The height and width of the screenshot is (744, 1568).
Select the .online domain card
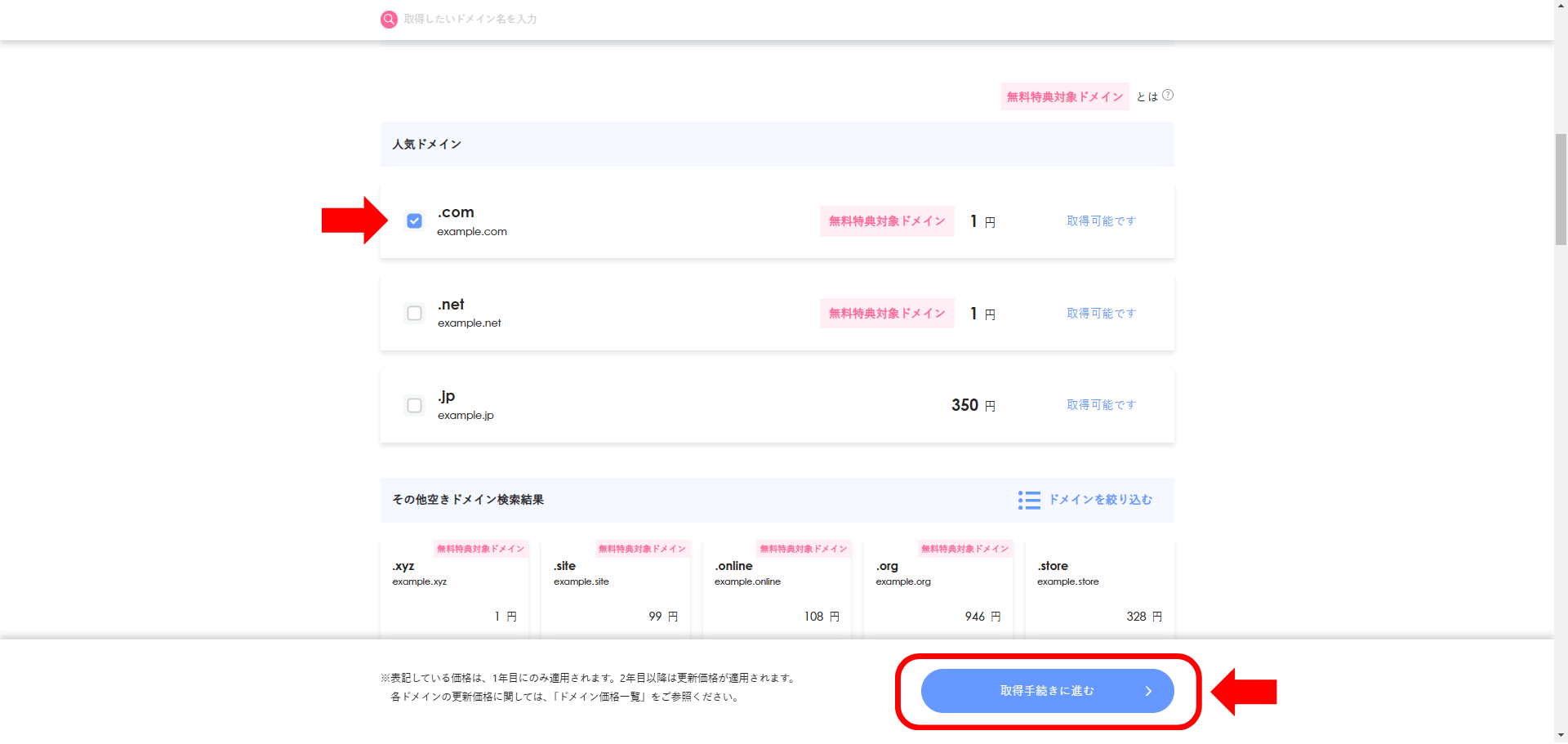point(777,590)
